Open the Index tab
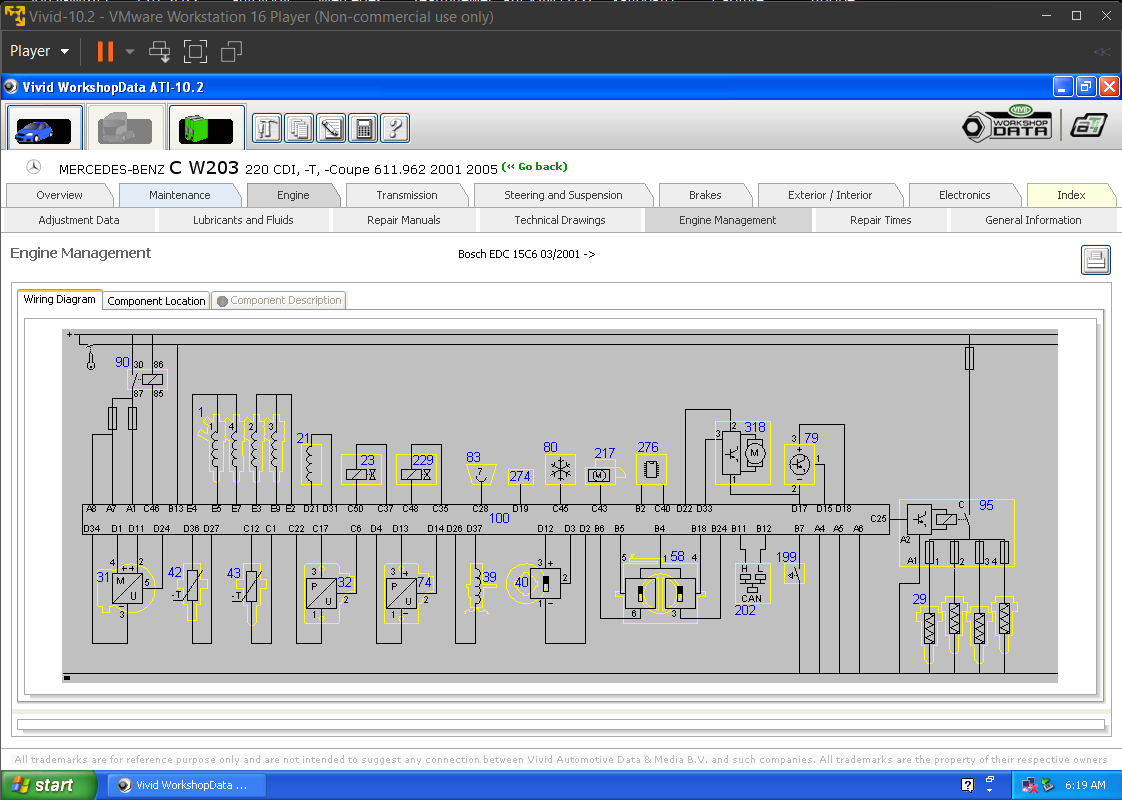 [x=1071, y=195]
